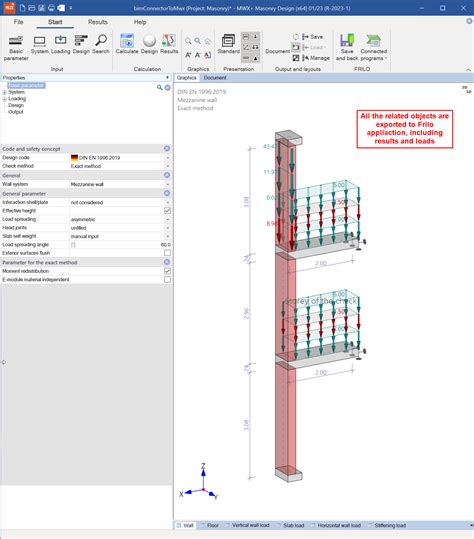
Task: Open the Loading input icon
Action: pos(60,45)
